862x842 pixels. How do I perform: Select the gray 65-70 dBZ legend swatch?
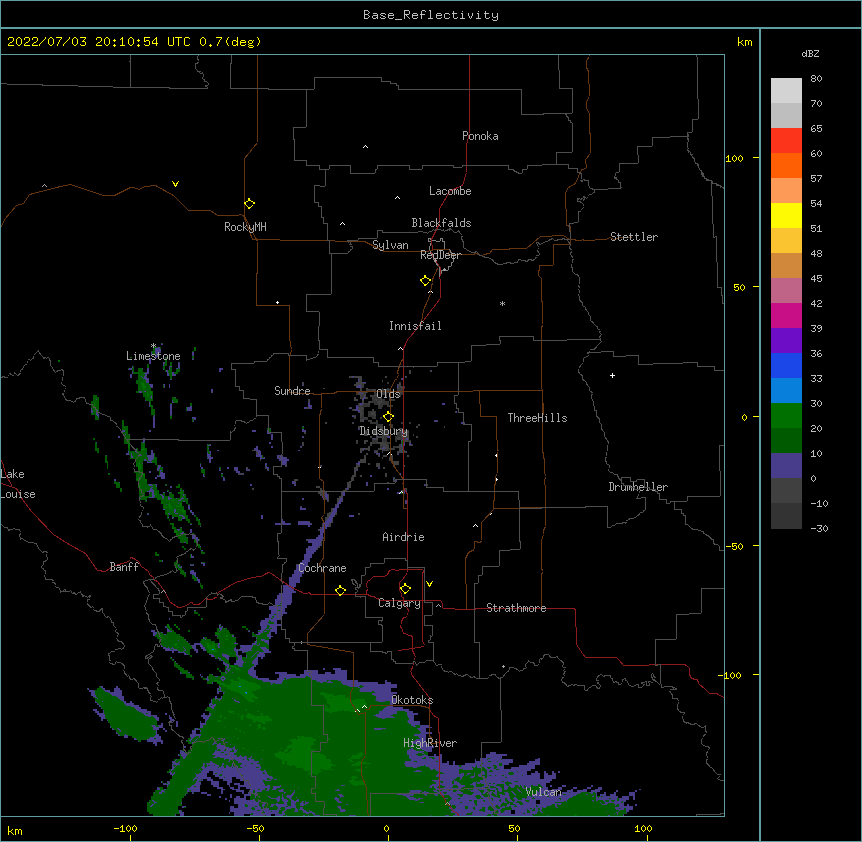pyautogui.click(x=786, y=115)
